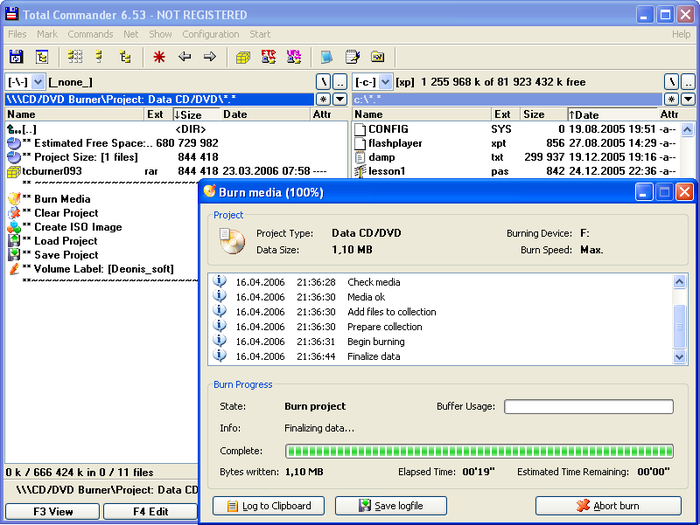Click the F3 View button
Image resolution: width=700 pixels, height=525 pixels.
tap(53, 512)
